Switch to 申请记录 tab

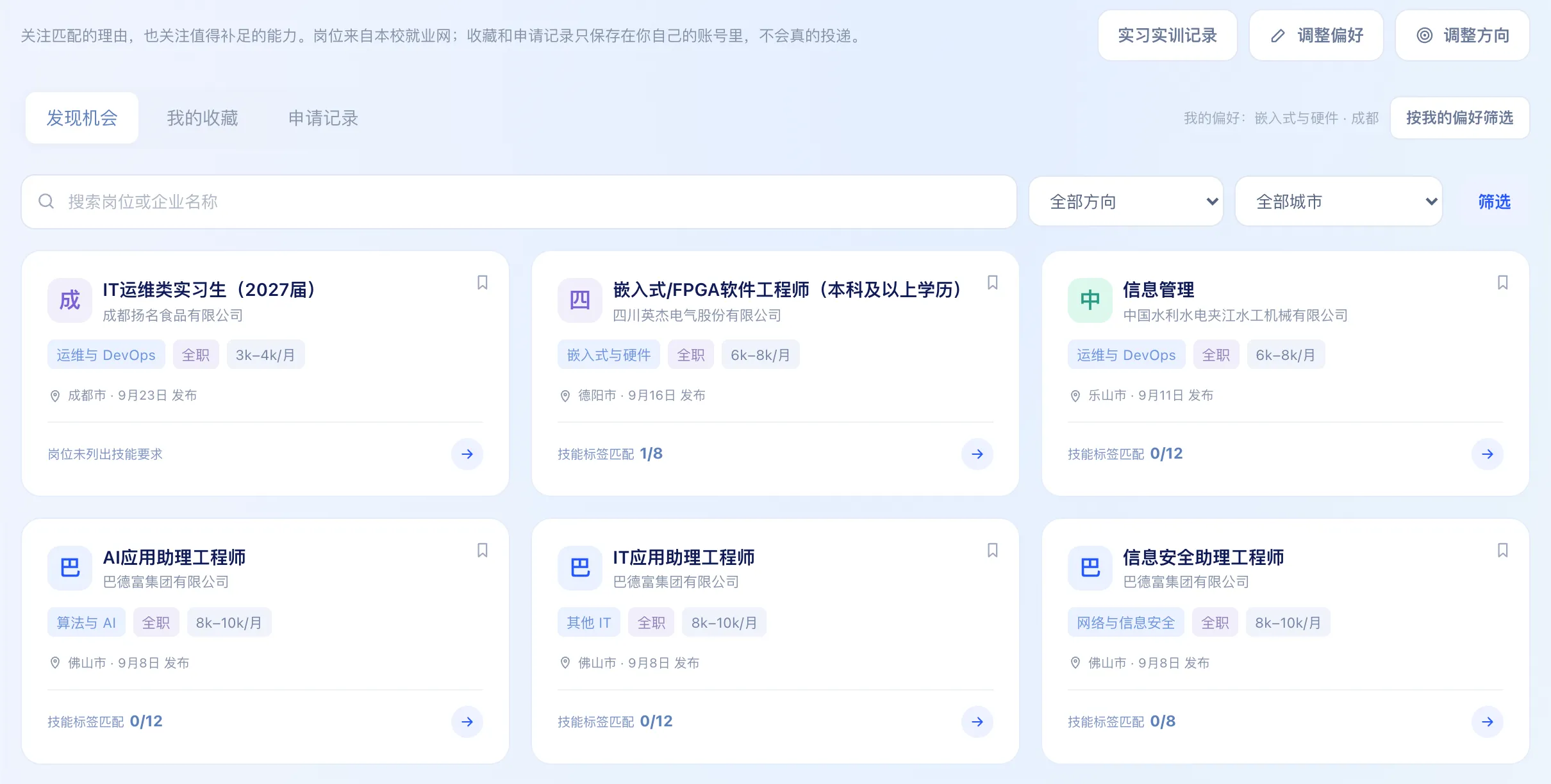pyautogui.click(x=323, y=118)
